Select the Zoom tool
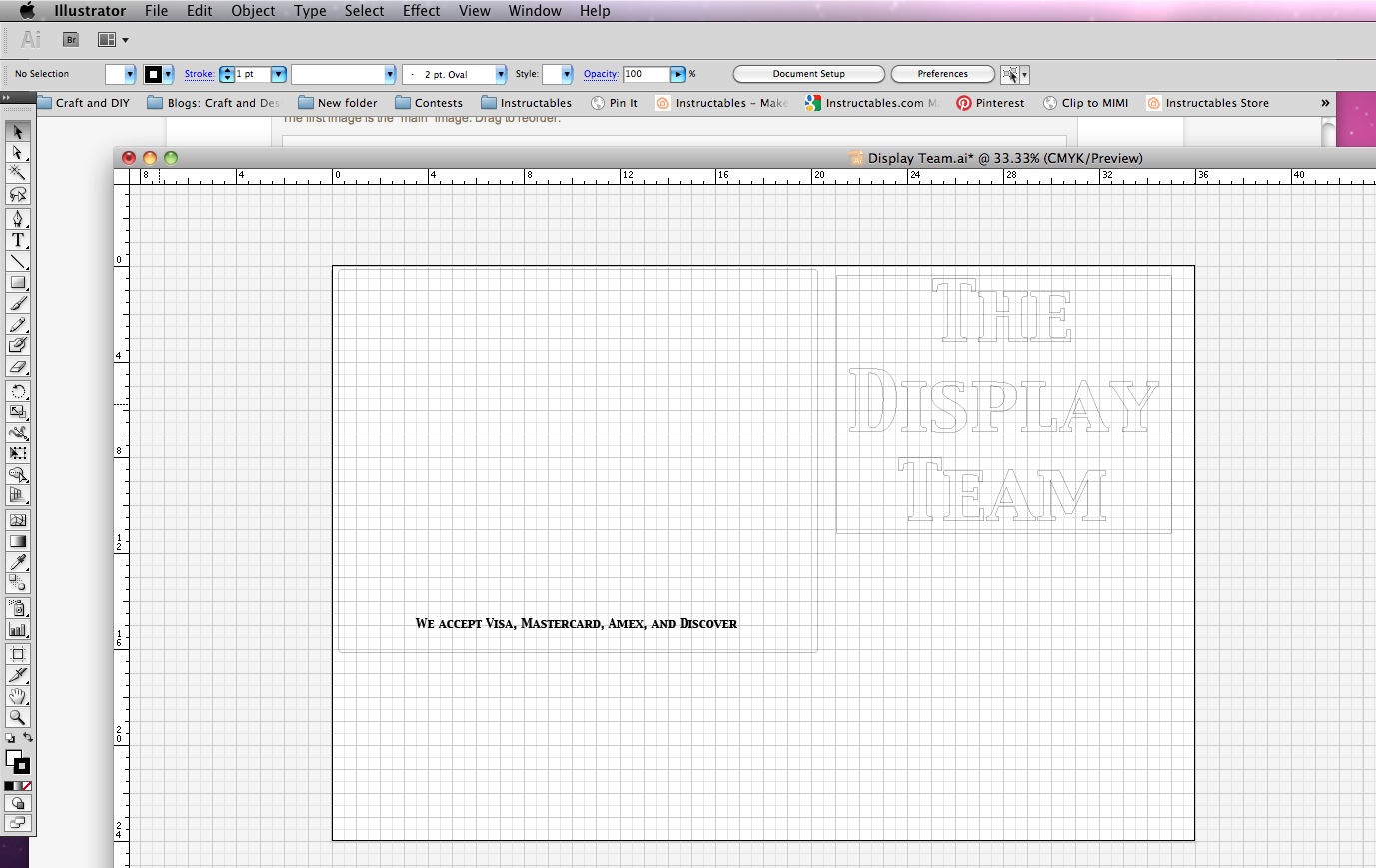This screenshot has height=868, width=1376. click(x=17, y=717)
